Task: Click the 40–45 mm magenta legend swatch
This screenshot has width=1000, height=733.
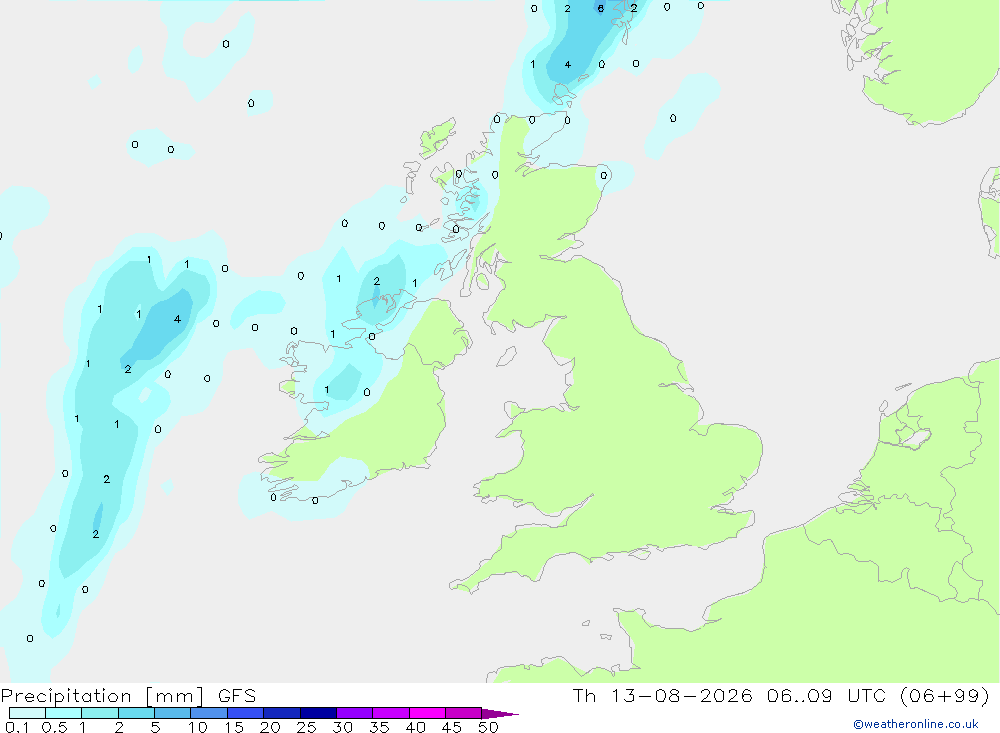Action: (x=427, y=713)
